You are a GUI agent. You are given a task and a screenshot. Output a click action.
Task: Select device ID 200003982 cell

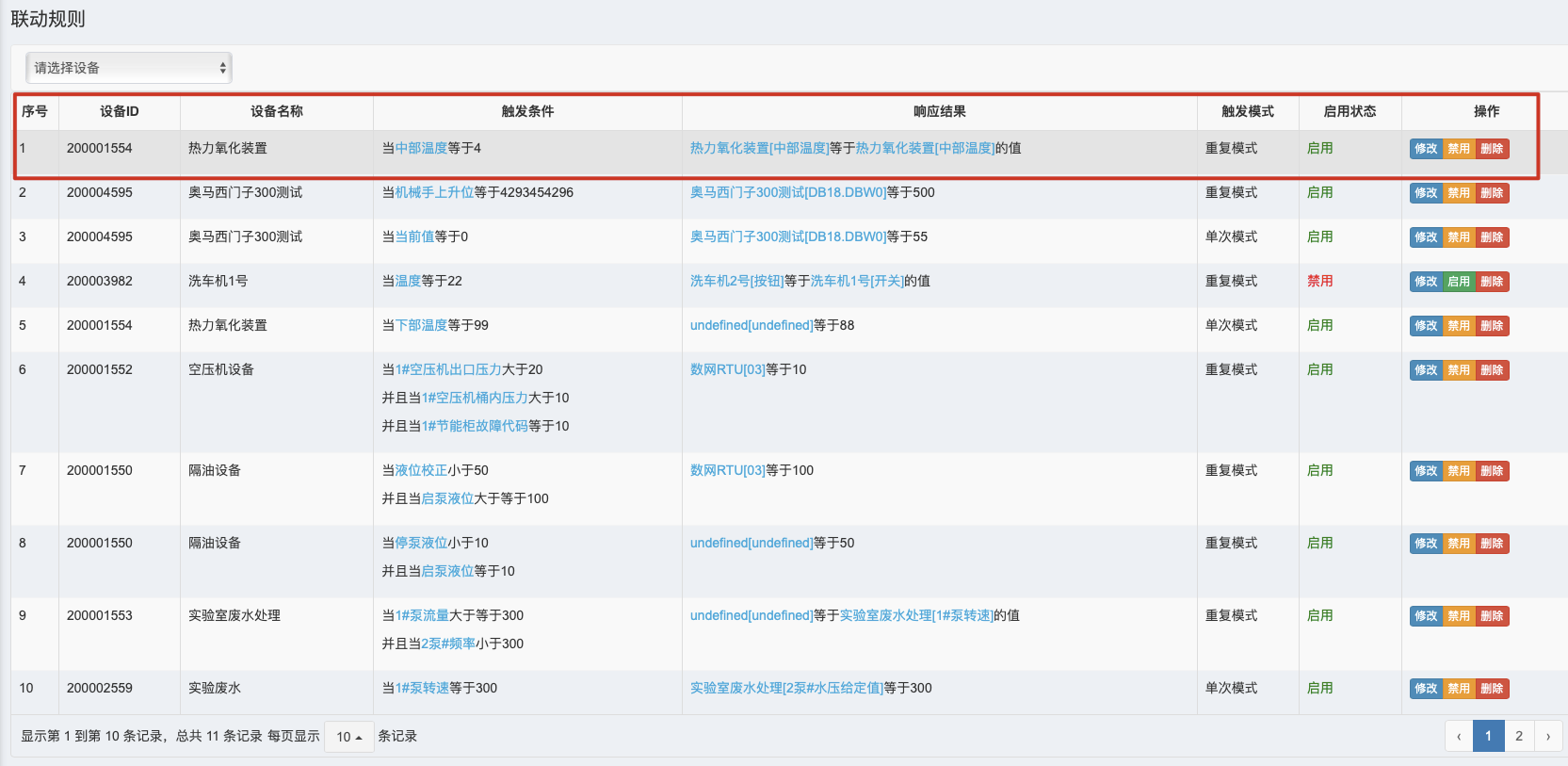click(x=100, y=281)
